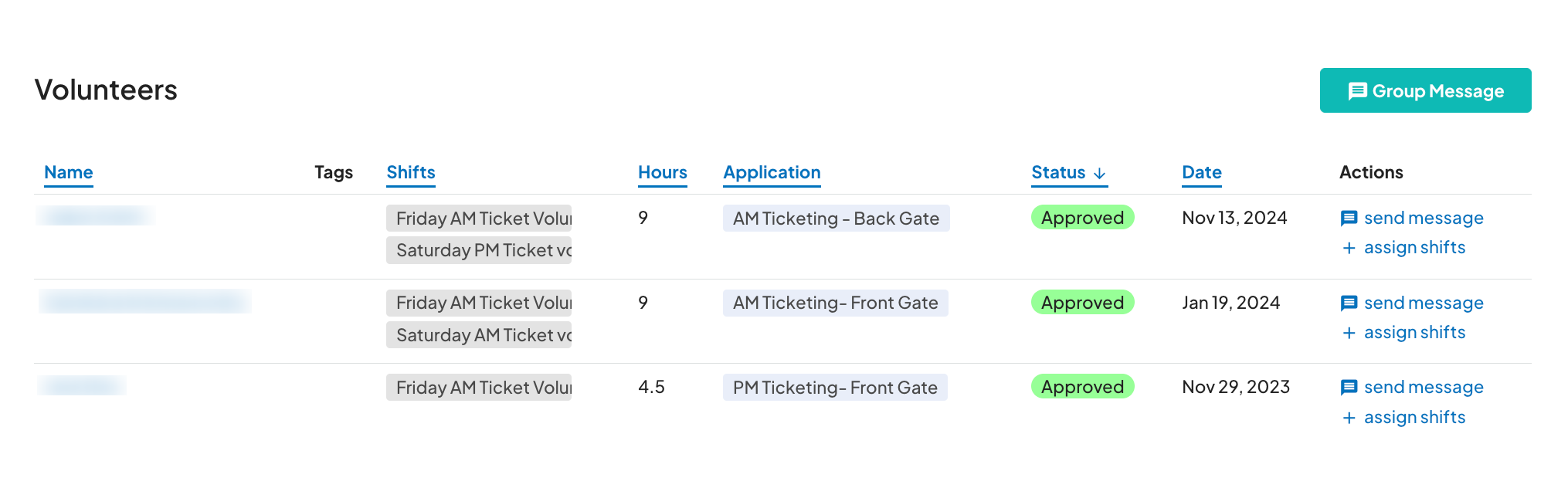
Task: Click the Group Message button
Action: tap(1425, 90)
